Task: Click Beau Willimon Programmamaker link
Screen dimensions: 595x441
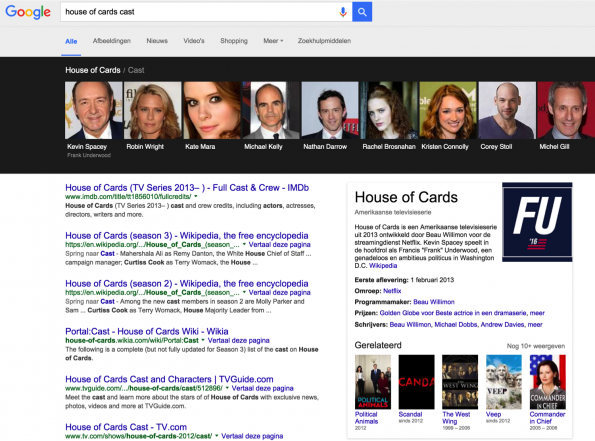Action: (x=434, y=302)
